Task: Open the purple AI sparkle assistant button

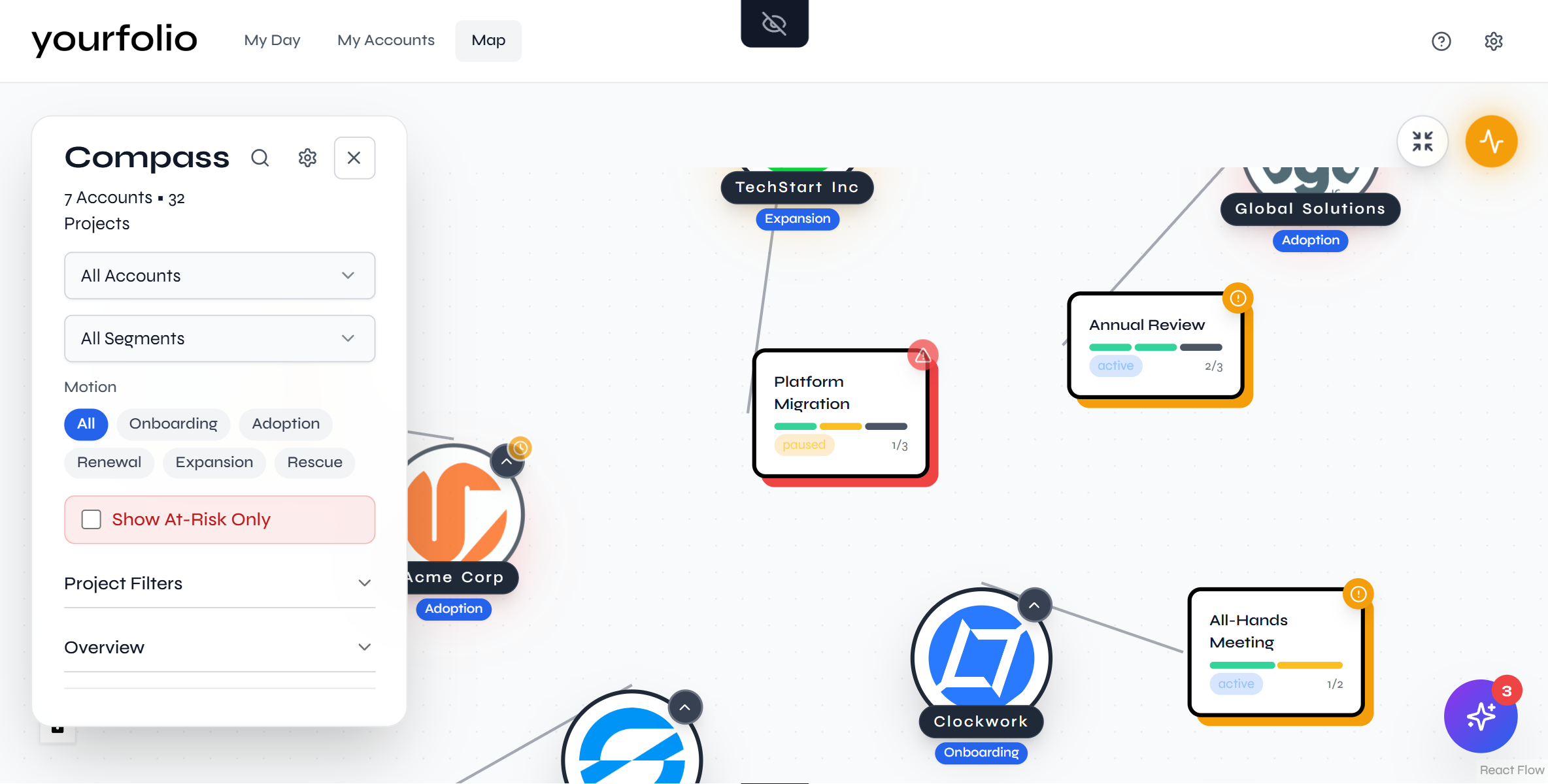Action: pyautogui.click(x=1481, y=716)
